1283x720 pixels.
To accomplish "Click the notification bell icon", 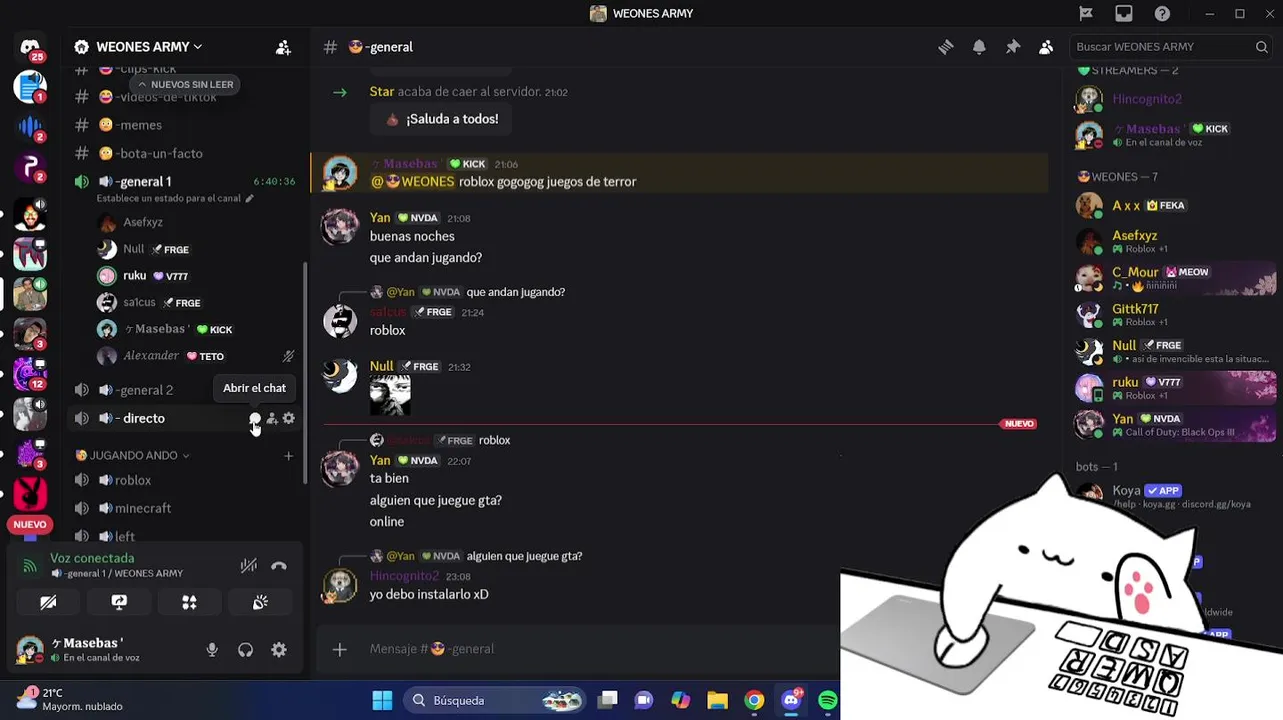I will [x=979, y=47].
